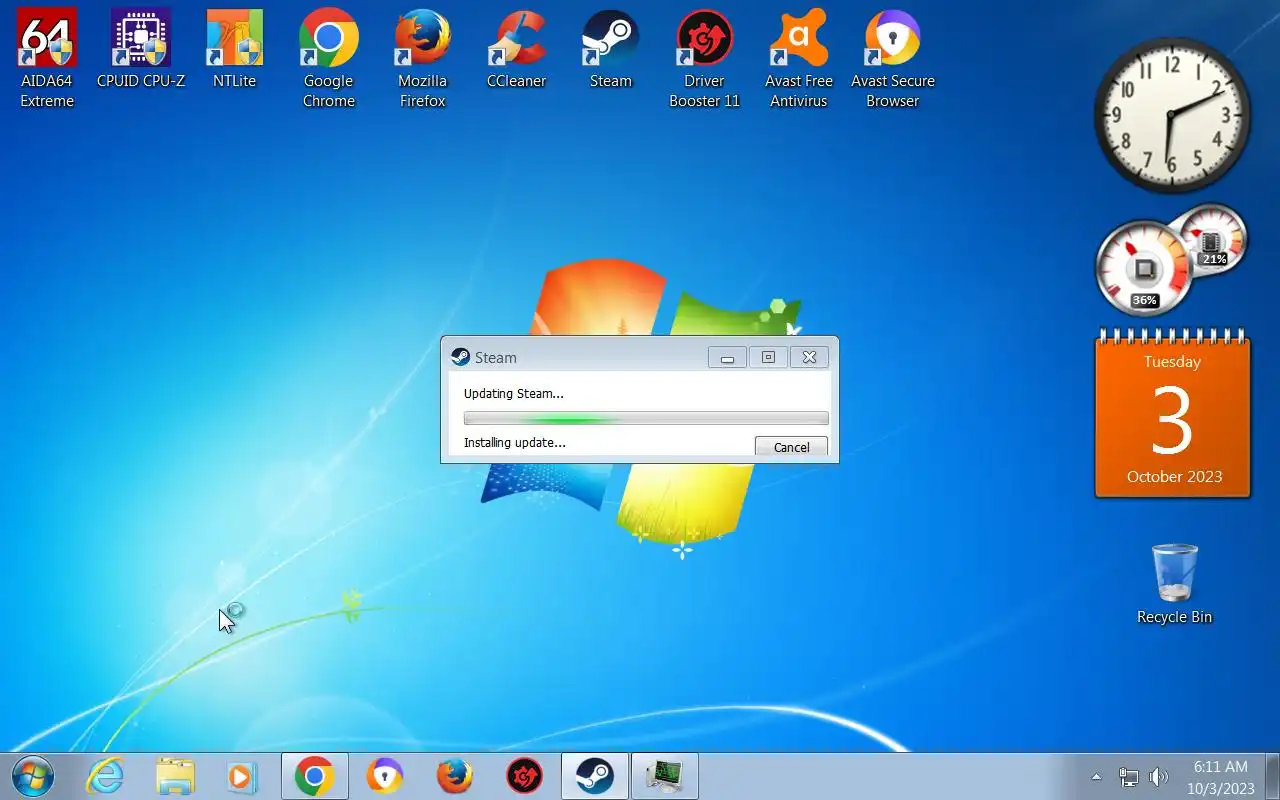Open Driver Booster taskbar icon
This screenshot has width=1280, height=800.
[x=525, y=776]
